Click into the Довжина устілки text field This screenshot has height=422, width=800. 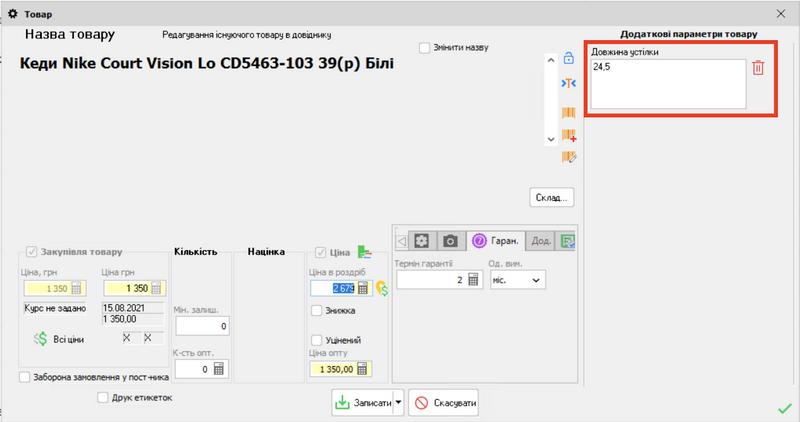pyautogui.click(x=667, y=83)
